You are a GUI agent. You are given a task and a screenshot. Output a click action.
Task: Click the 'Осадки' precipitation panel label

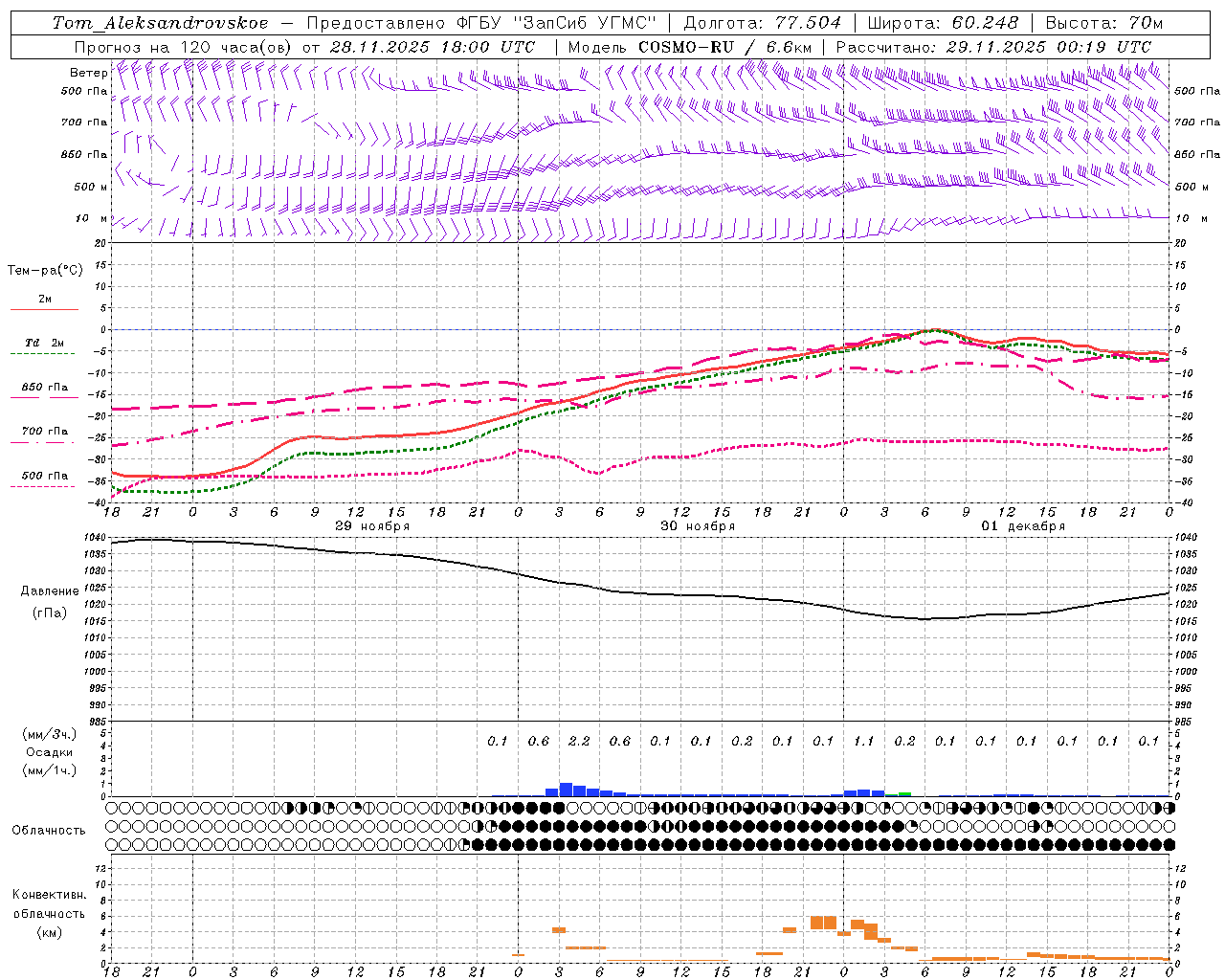coord(50,752)
